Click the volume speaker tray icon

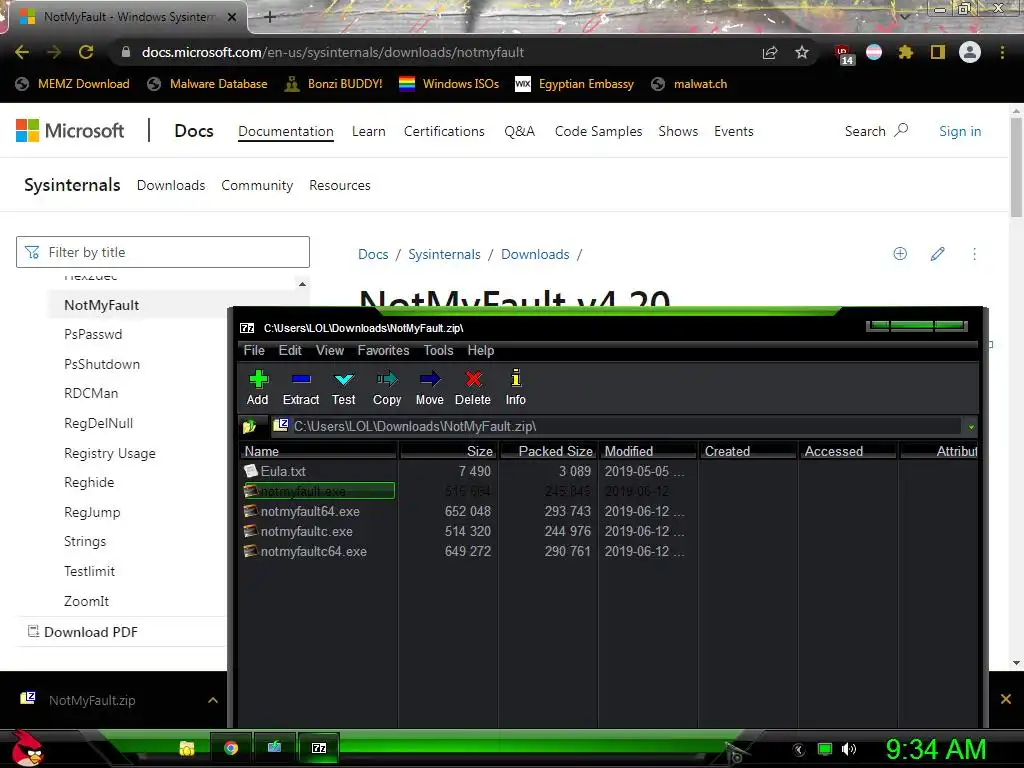[849, 749]
